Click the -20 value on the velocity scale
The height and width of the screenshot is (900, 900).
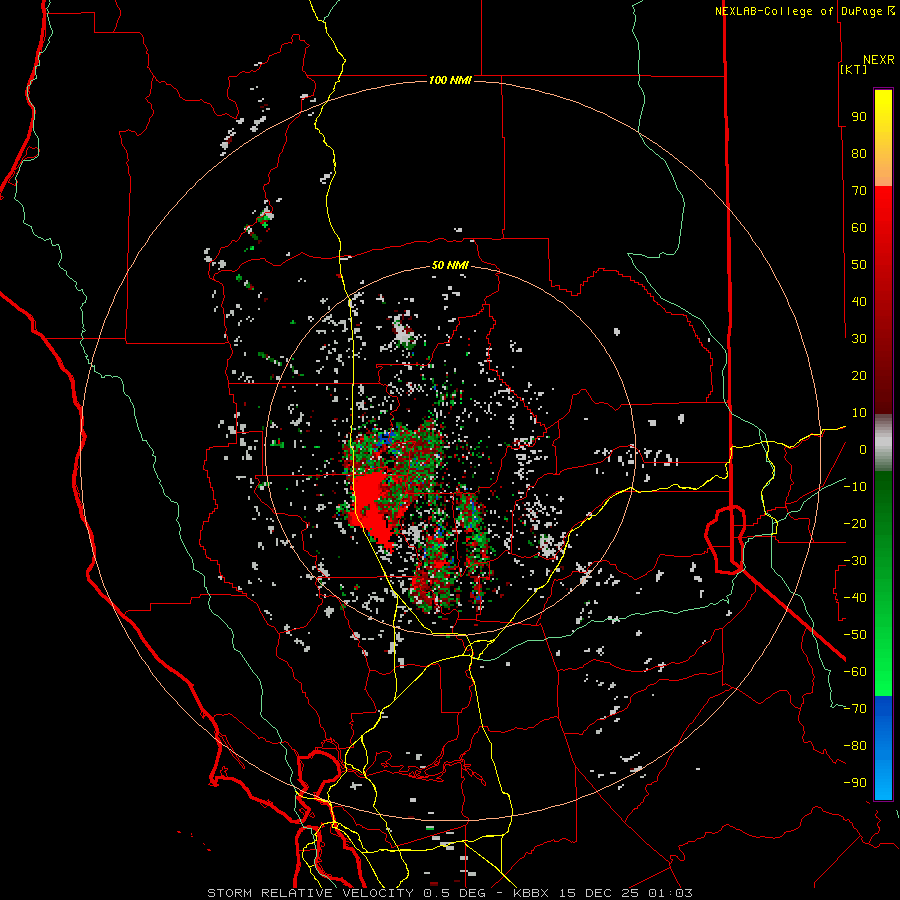click(855, 523)
